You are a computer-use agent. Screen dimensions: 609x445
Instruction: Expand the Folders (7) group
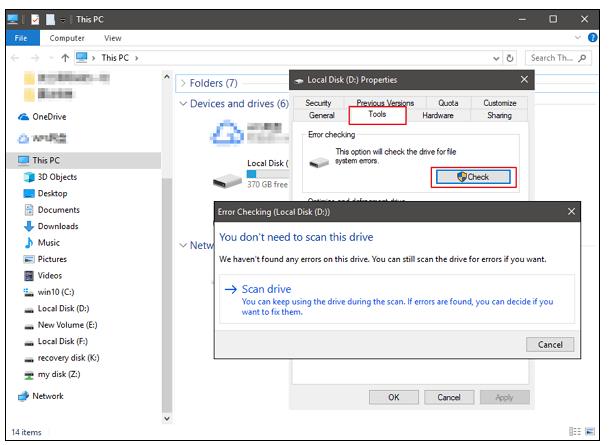184,83
